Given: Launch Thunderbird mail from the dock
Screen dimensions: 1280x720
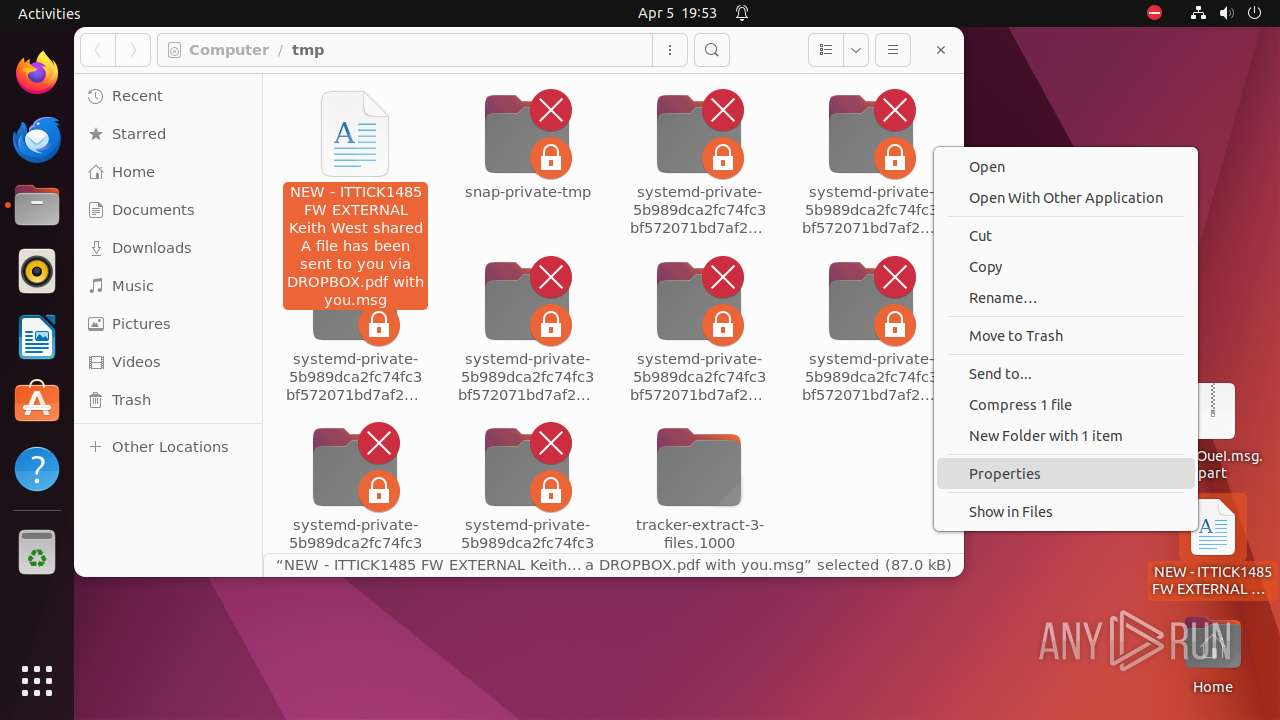Looking at the screenshot, I should coord(37,139).
